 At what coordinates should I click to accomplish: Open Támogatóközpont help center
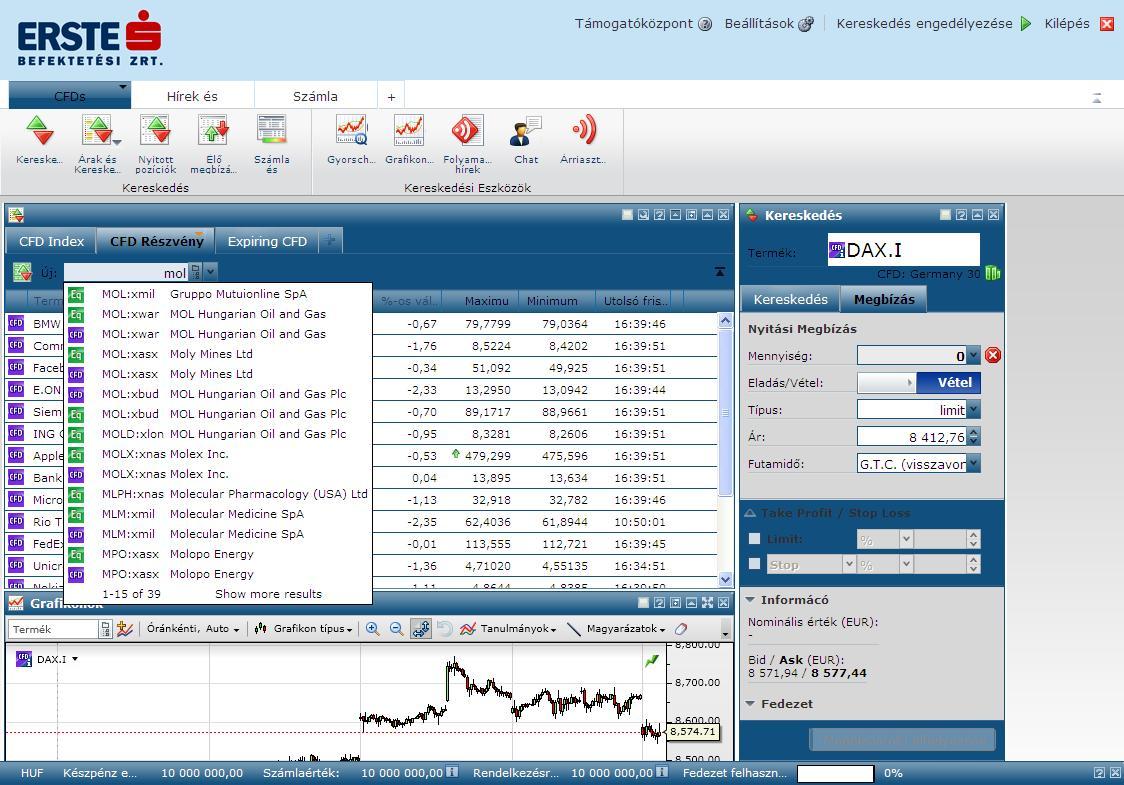643,24
